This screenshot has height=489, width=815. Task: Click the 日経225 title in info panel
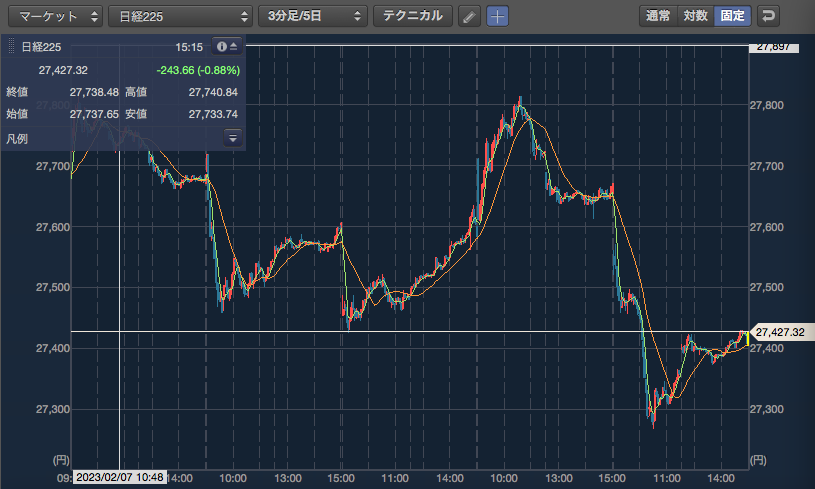(x=41, y=47)
